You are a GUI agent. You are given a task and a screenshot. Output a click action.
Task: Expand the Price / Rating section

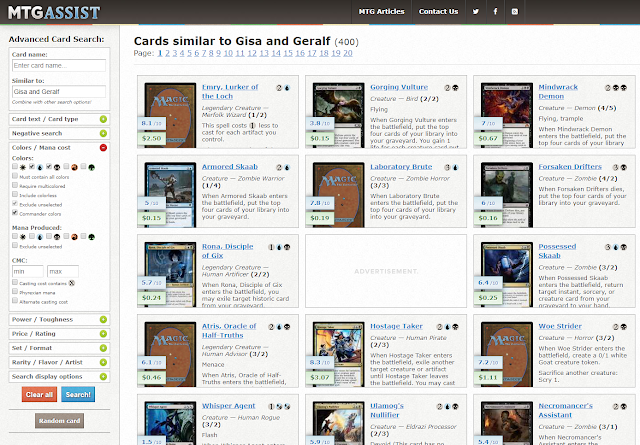click(59, 334)
